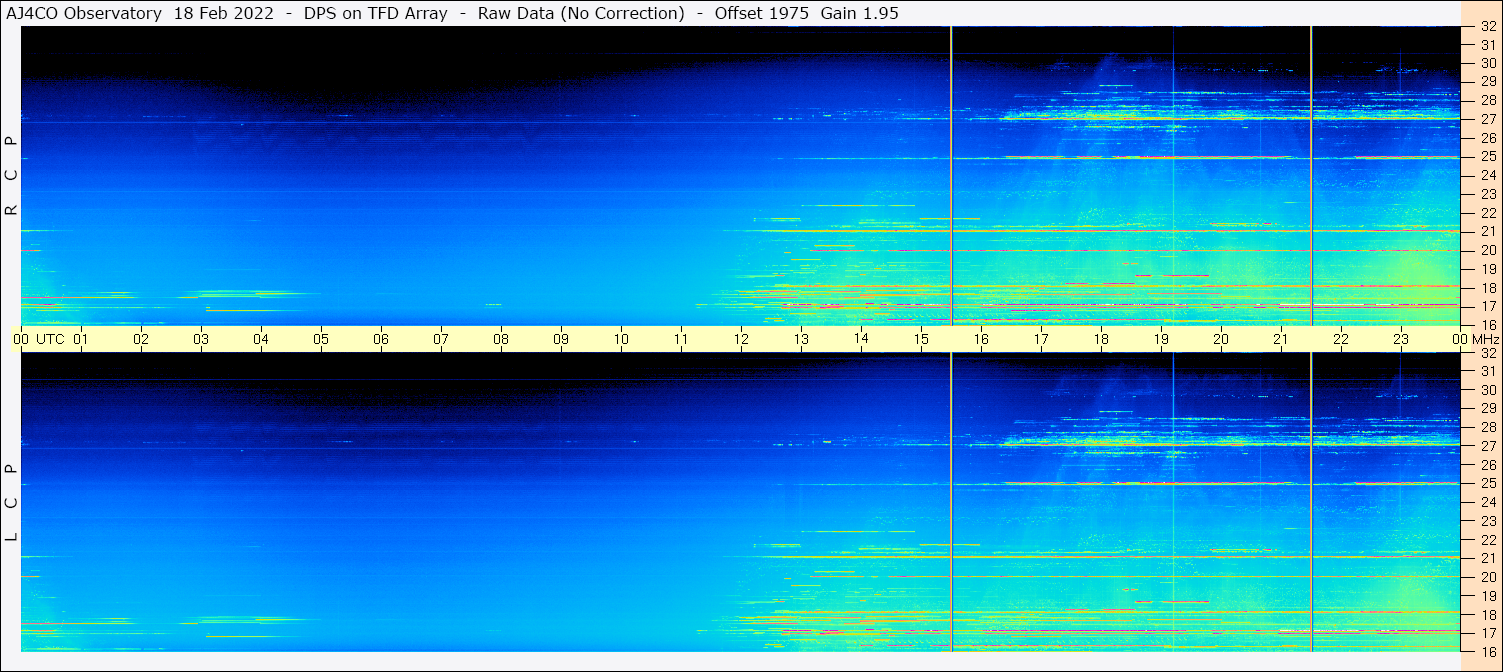Click hour label "07" on the time axis
Viewport: 1503px width, 672px height.
(x=441, y=339)
